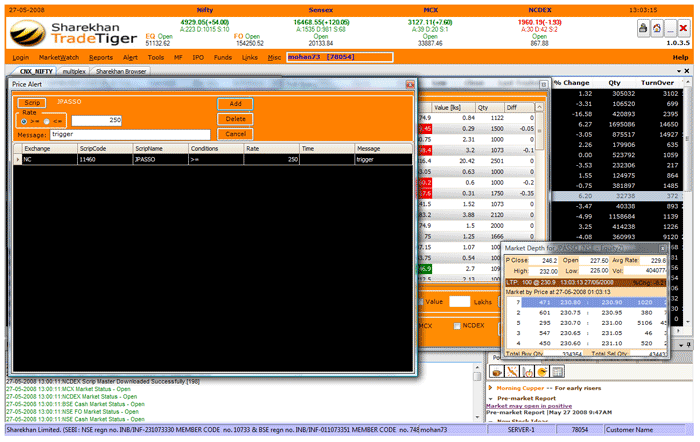Screen dimensions: 700x442
Task: Open the Alert menu
Action: click(x=130, y=58)
